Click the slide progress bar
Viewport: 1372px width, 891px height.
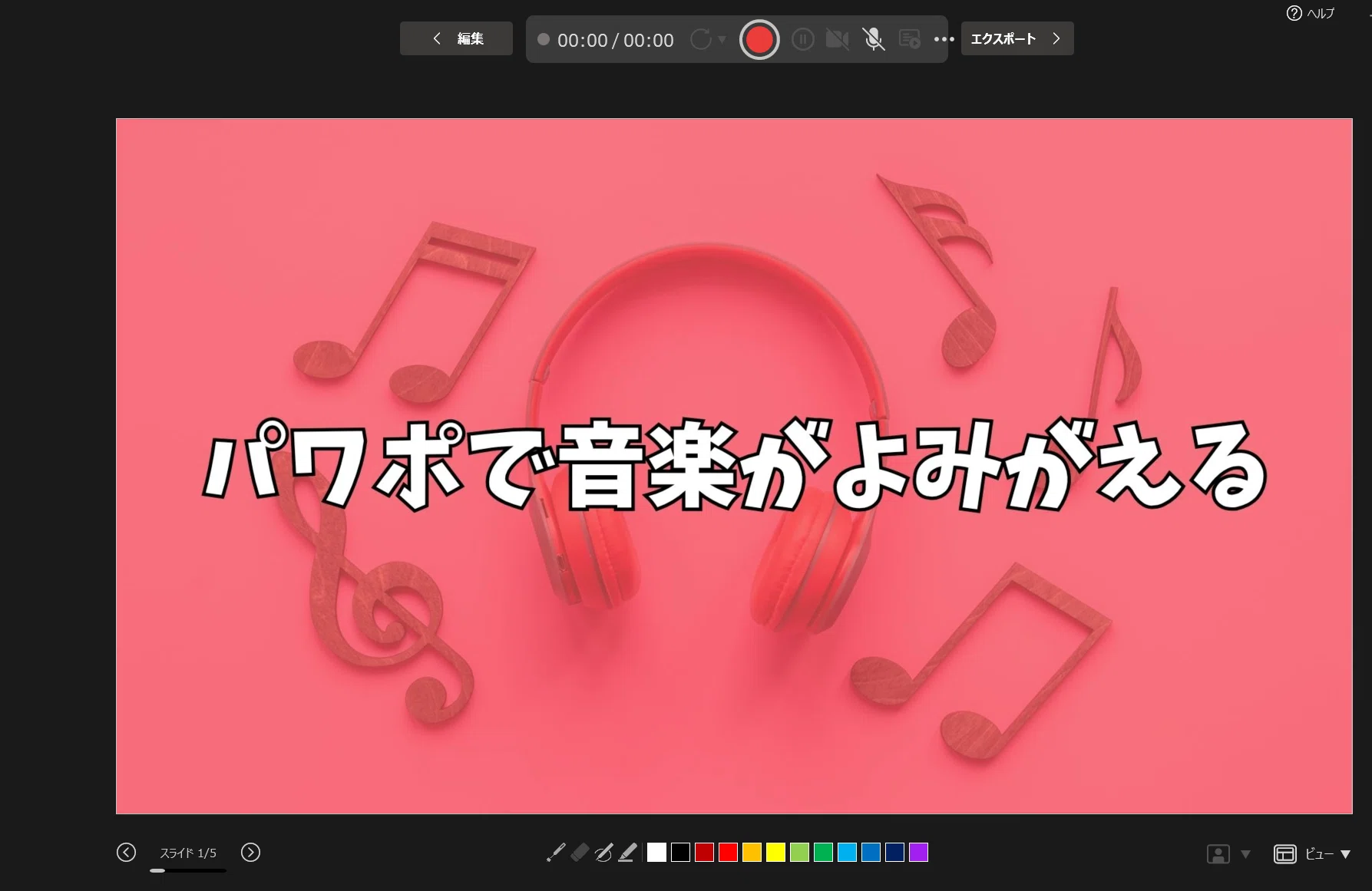tap(188, 871)
